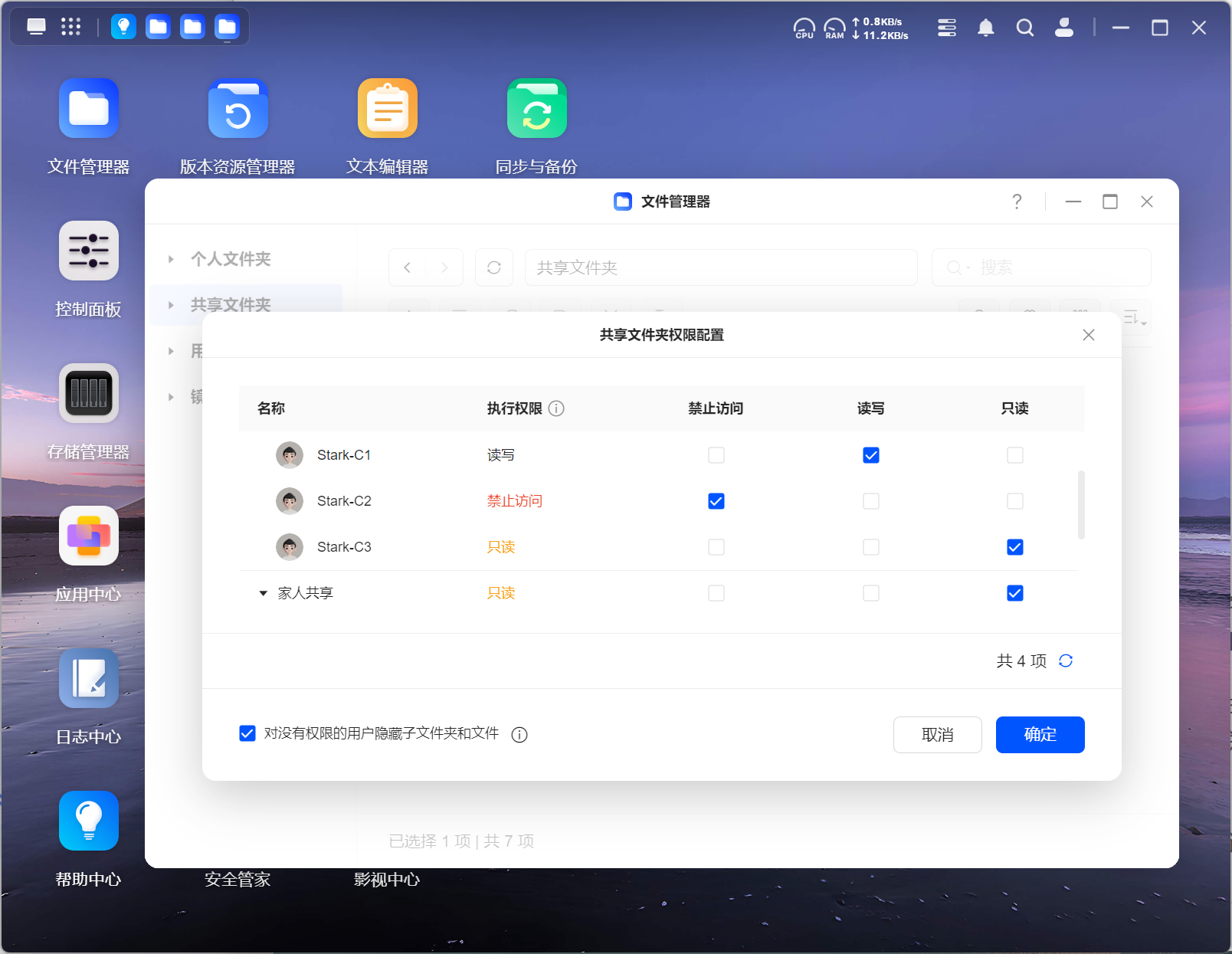Open the Help Center desktop icon

(89, 821)
